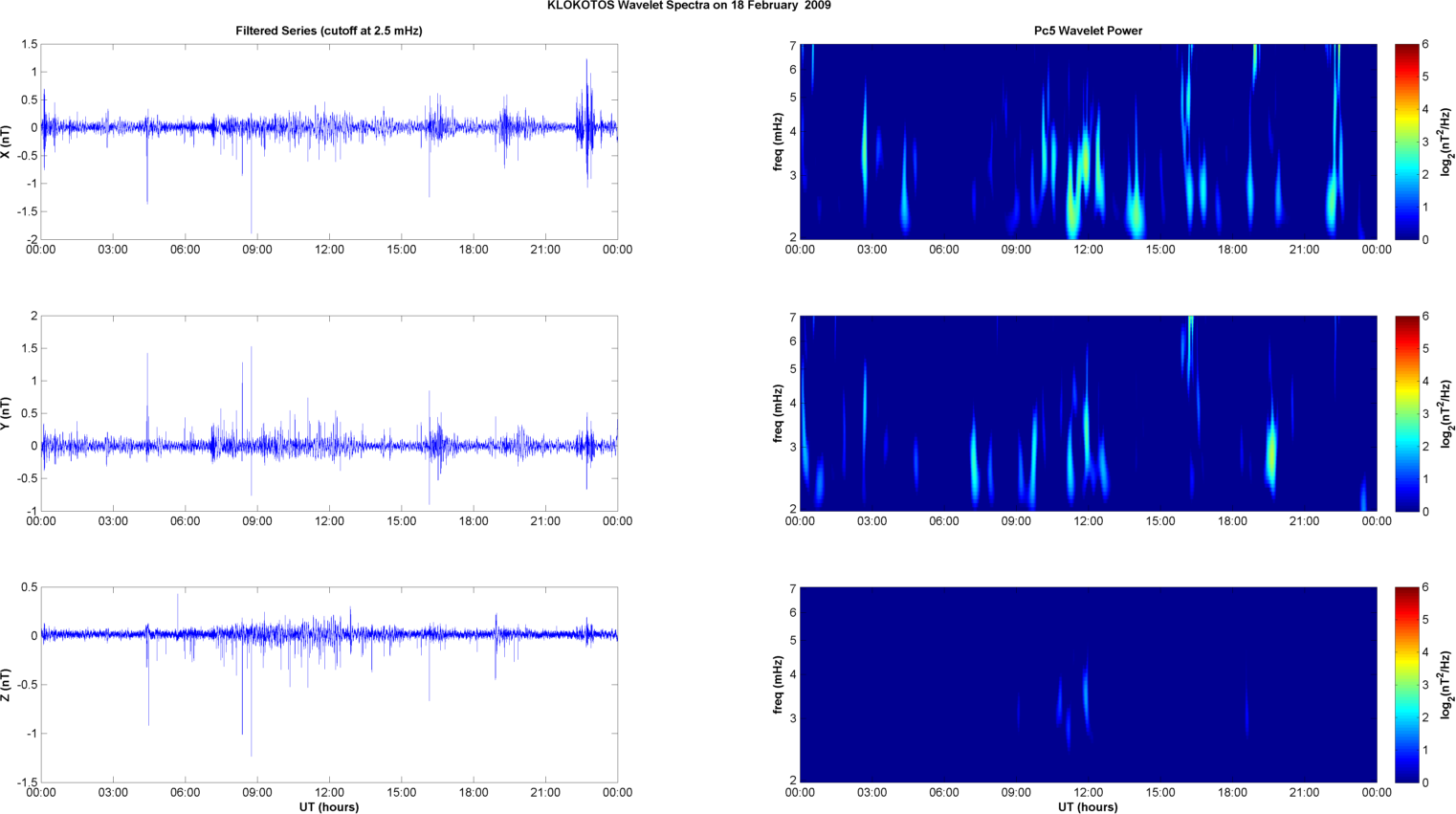This screenshot has width=1456, height=814.
Task: Select the Z component filtered series plot
Action: (x=329, y=685)
